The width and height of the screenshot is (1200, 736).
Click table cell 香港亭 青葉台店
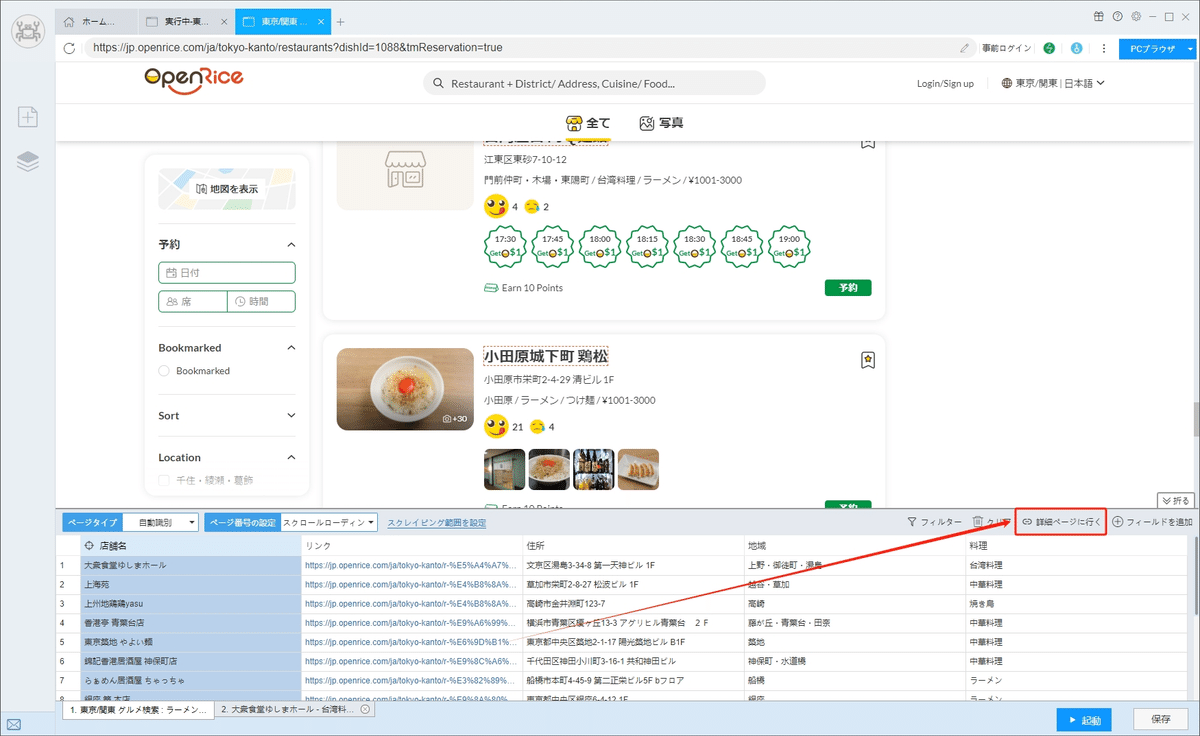coord(190,622)
